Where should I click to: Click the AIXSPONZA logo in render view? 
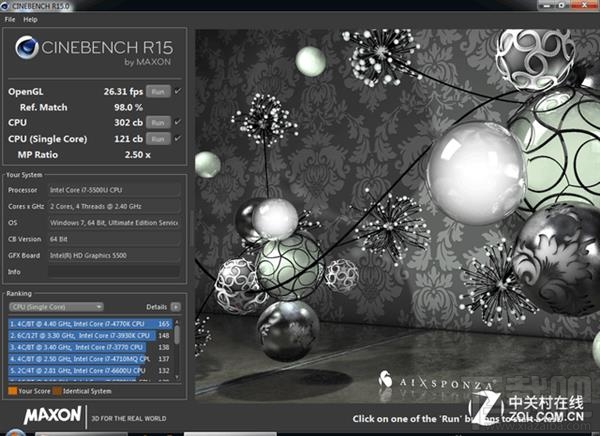[435, 381]
